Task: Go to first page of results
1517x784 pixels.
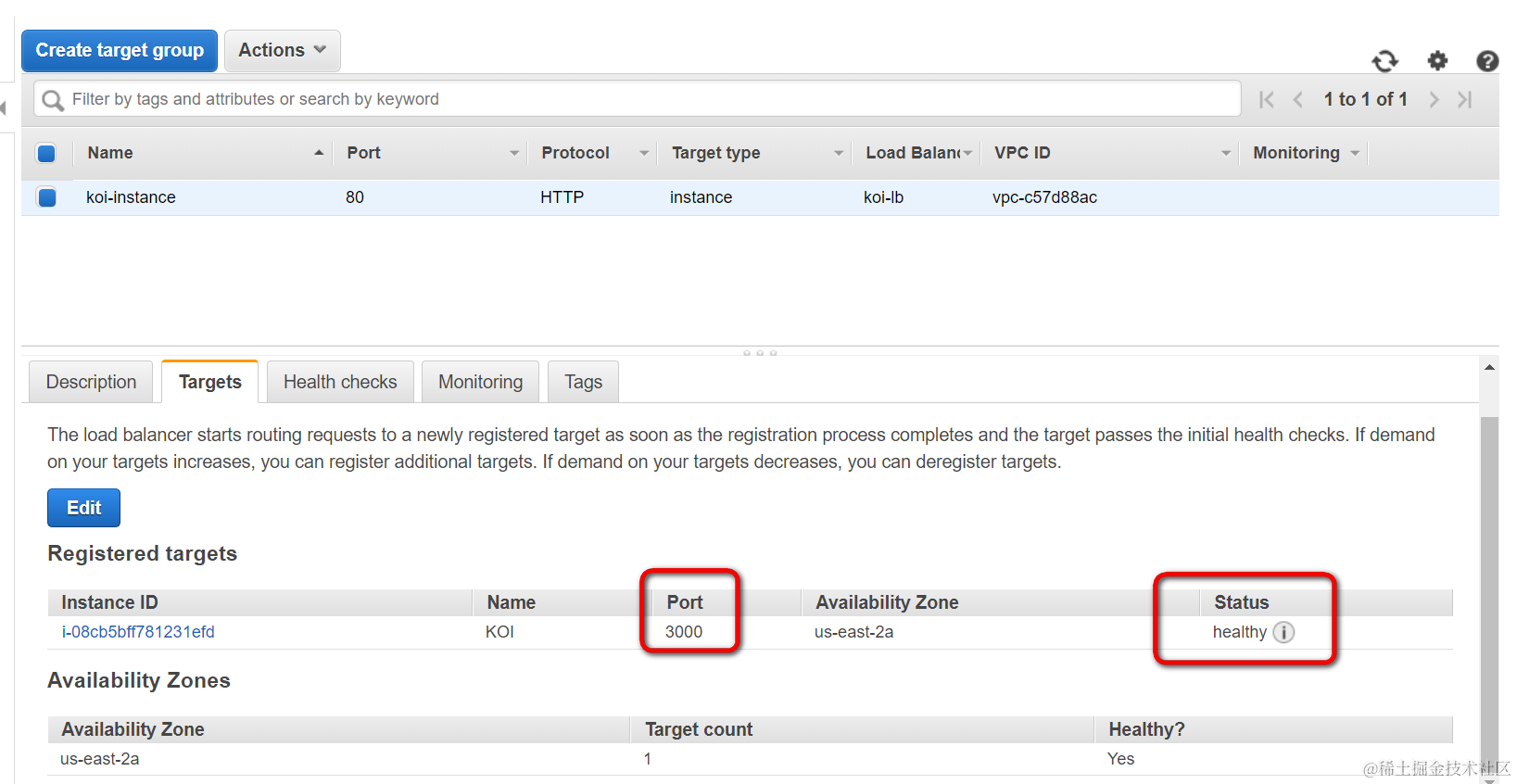Action: pos(1267,99)
